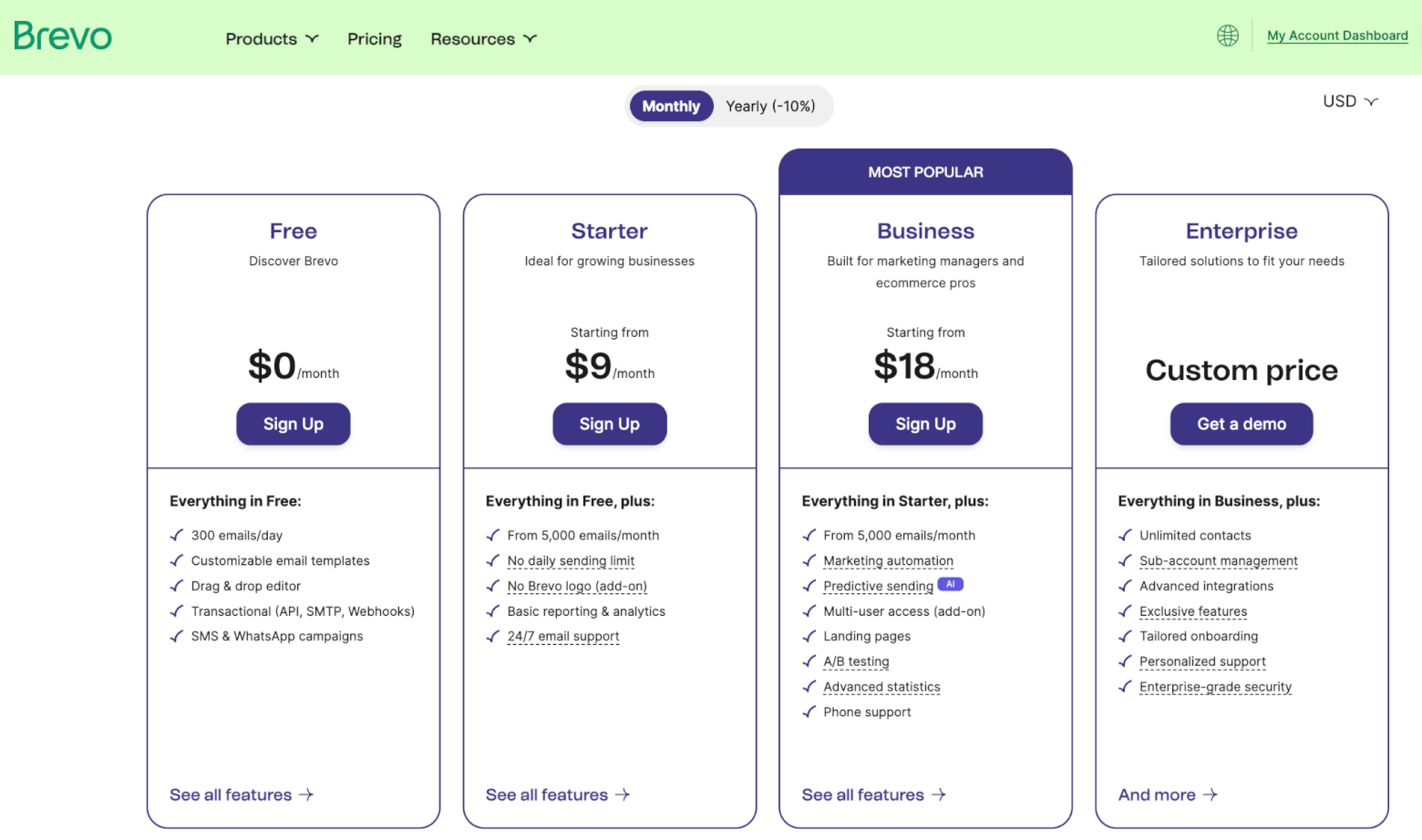
Task: Open the USD currency dropdown
Action: click(x=1350, y=101)
